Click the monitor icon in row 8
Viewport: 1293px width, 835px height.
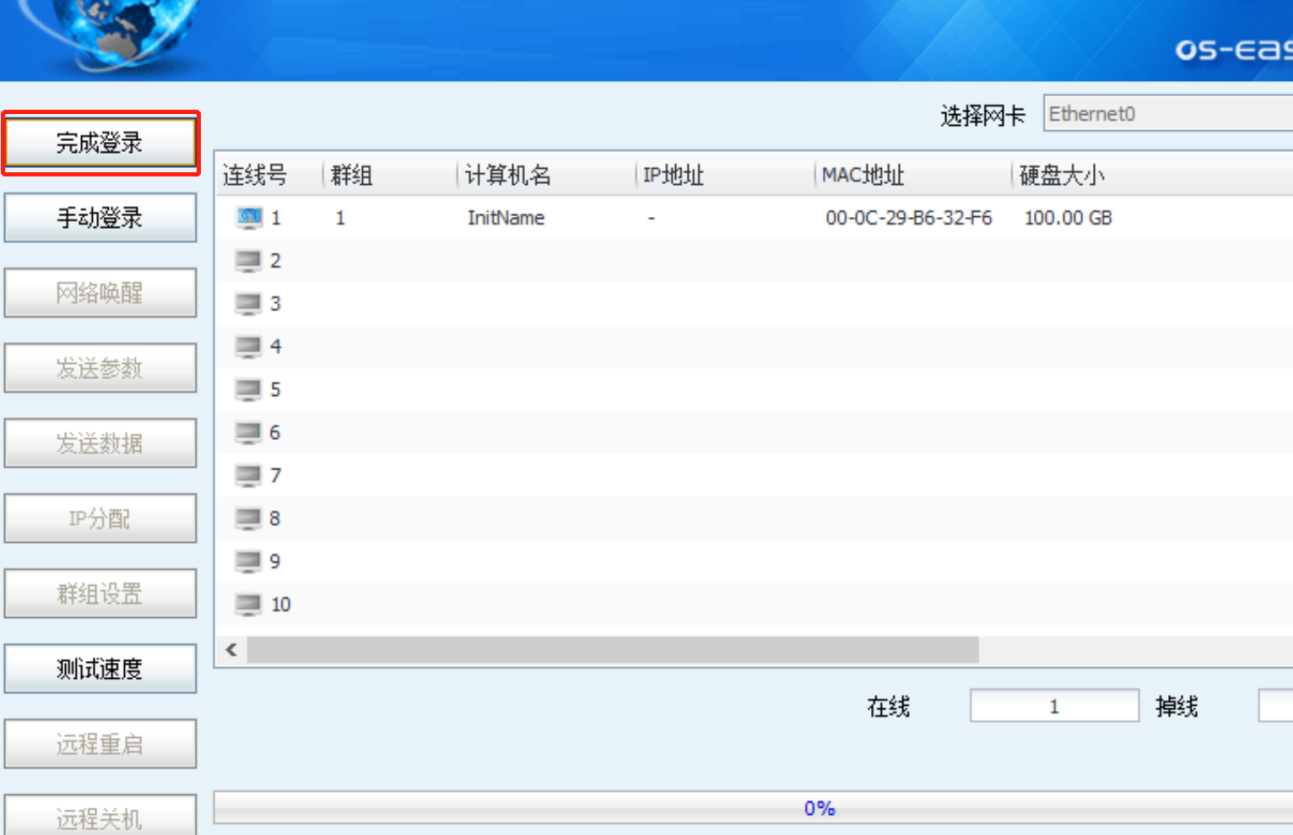248,519
